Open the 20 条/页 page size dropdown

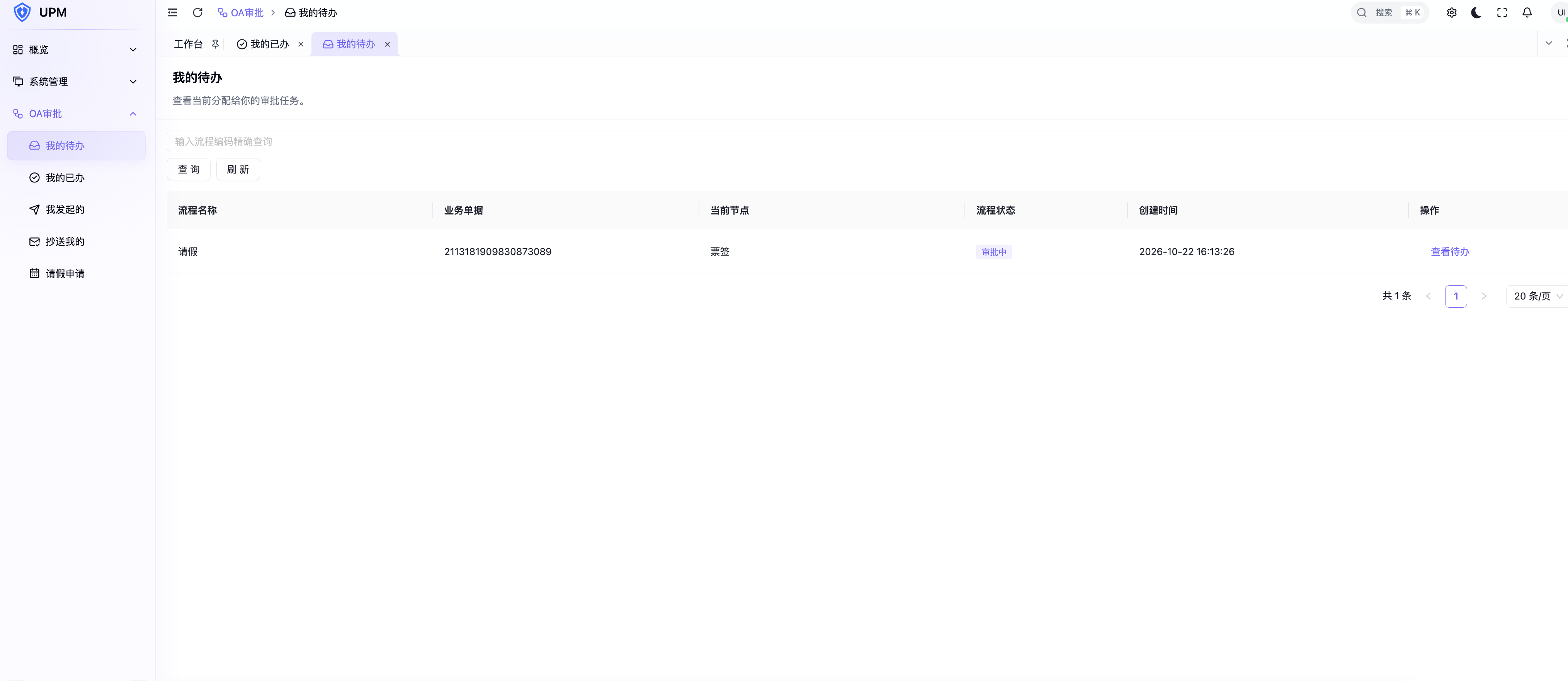(x=1536, y=296)
